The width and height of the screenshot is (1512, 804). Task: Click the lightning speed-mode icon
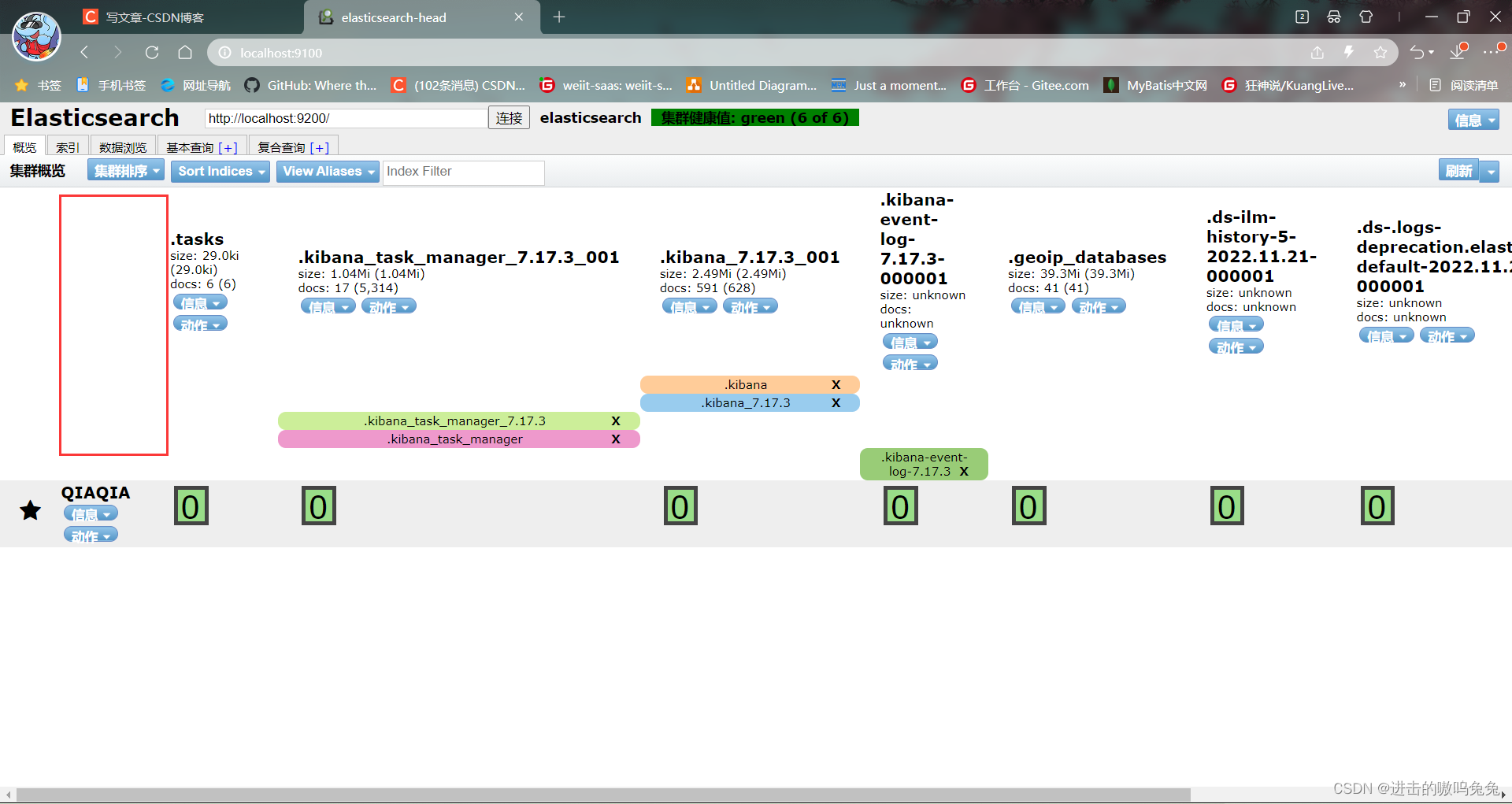(x=1349, y=53)
